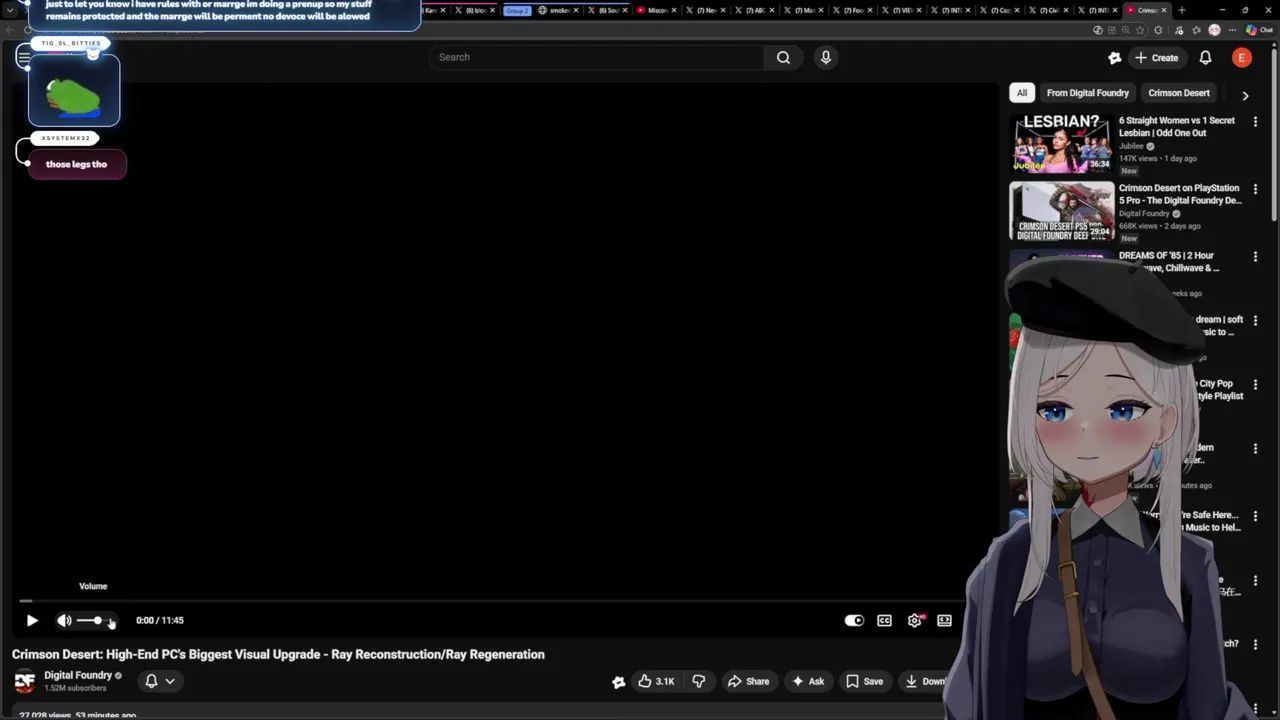1280x720 pixels.
Task: Open the player settings gear
Action: (x=914, y=620)
